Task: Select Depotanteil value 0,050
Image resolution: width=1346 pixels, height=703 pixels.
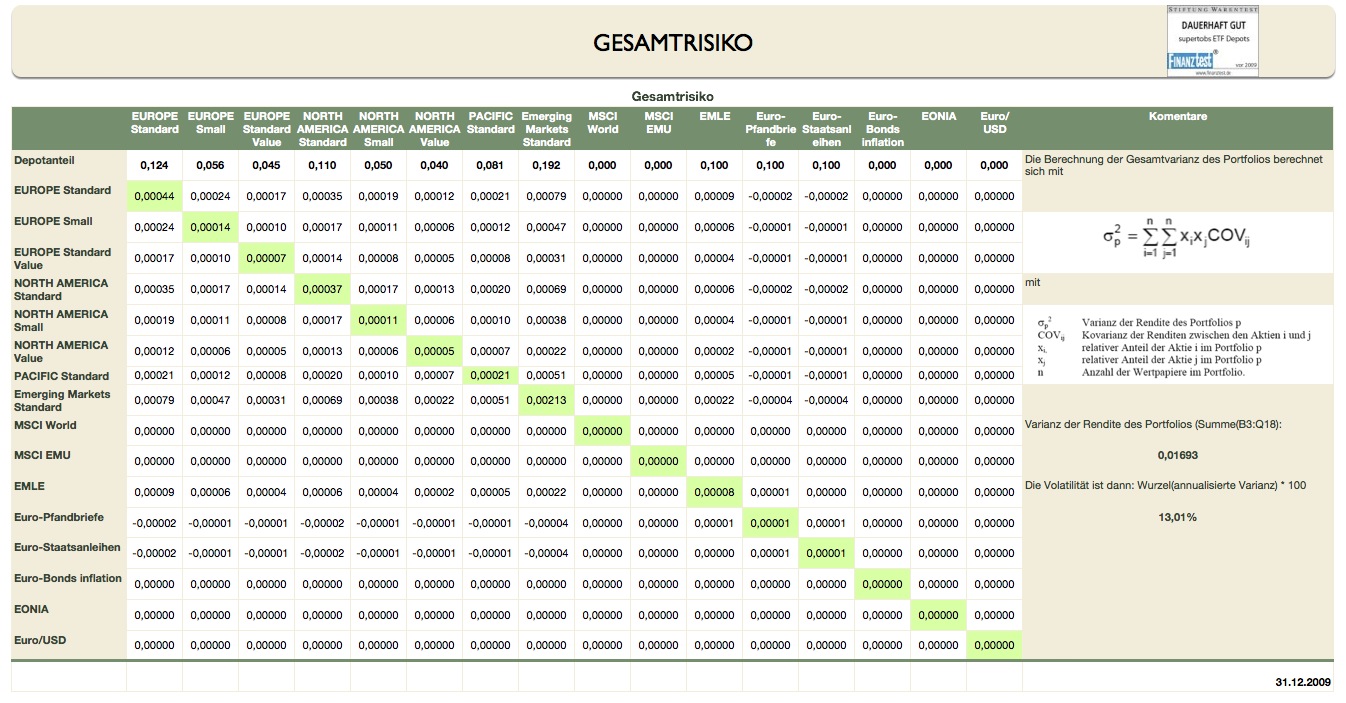Action: point(378,166)
